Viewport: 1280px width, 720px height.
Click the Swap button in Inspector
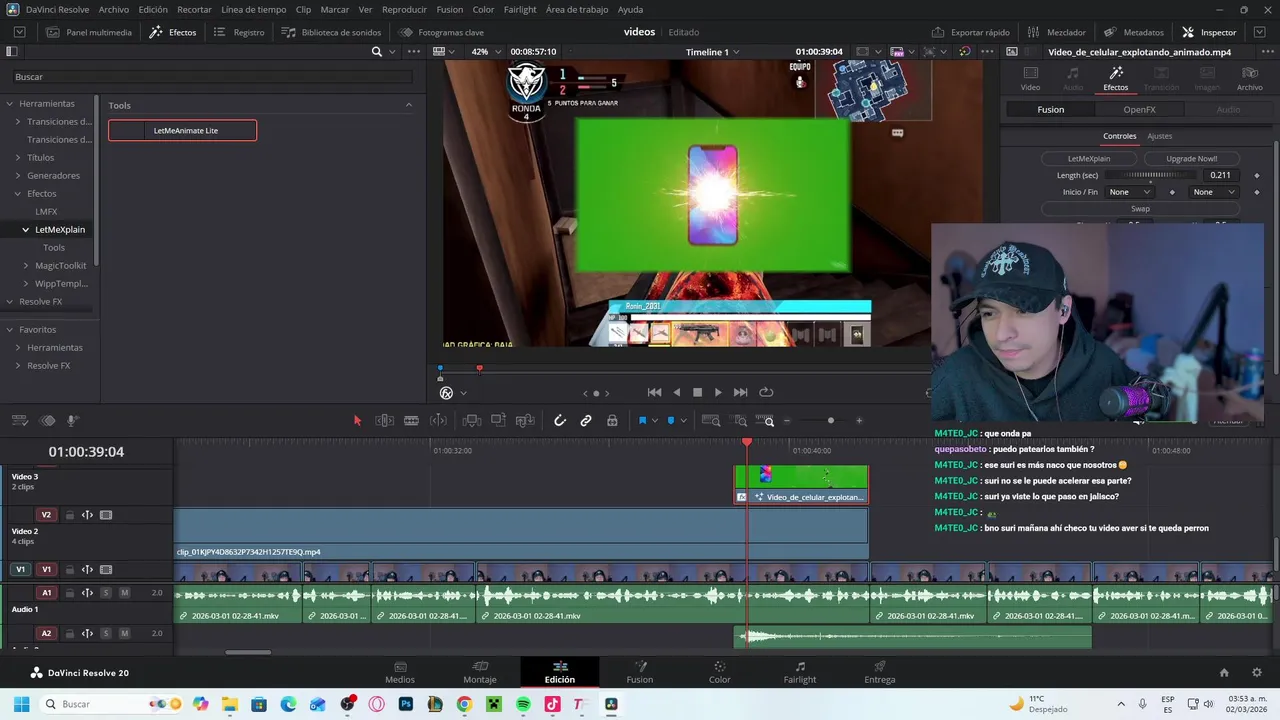pos(1140,209)
